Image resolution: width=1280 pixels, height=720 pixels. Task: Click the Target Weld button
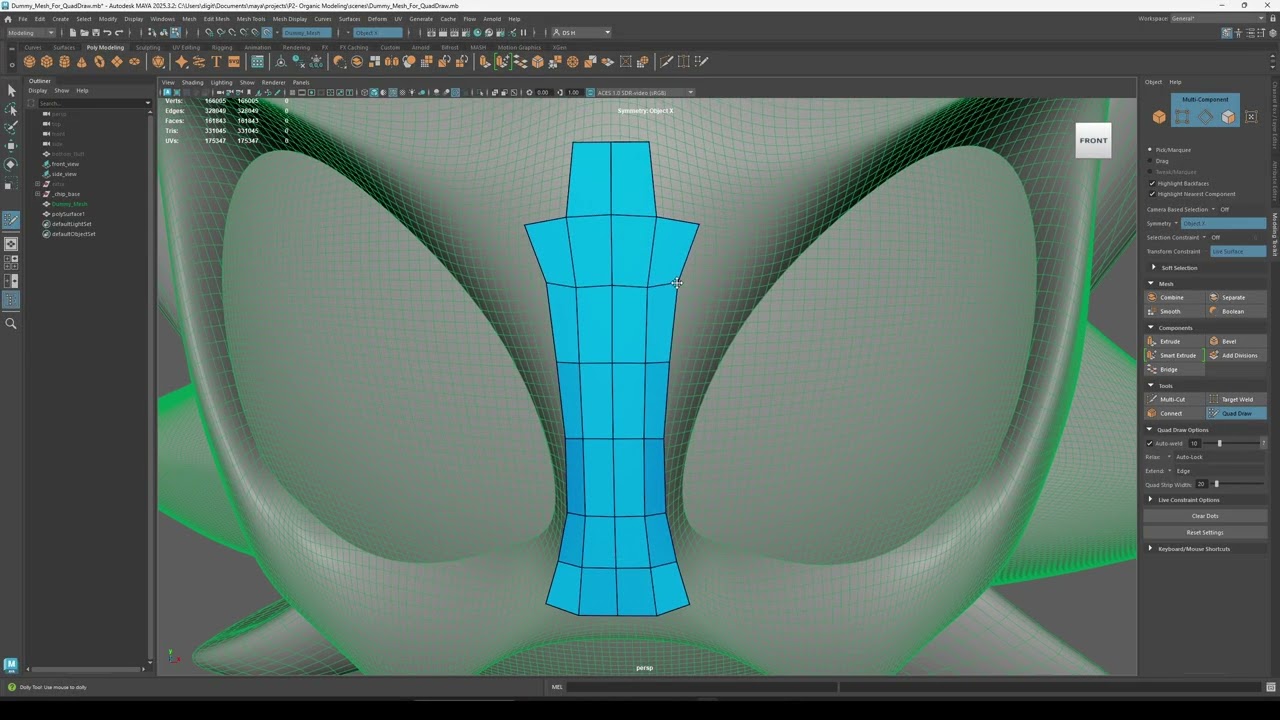click(1236, 399)
